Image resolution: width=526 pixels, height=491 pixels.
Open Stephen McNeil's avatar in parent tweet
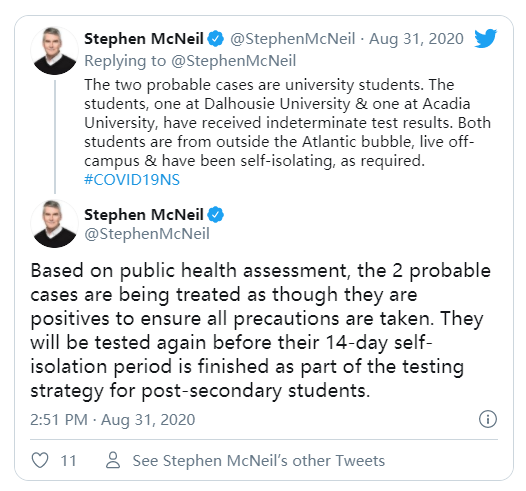pyautogui.click(x=54, y=51)
